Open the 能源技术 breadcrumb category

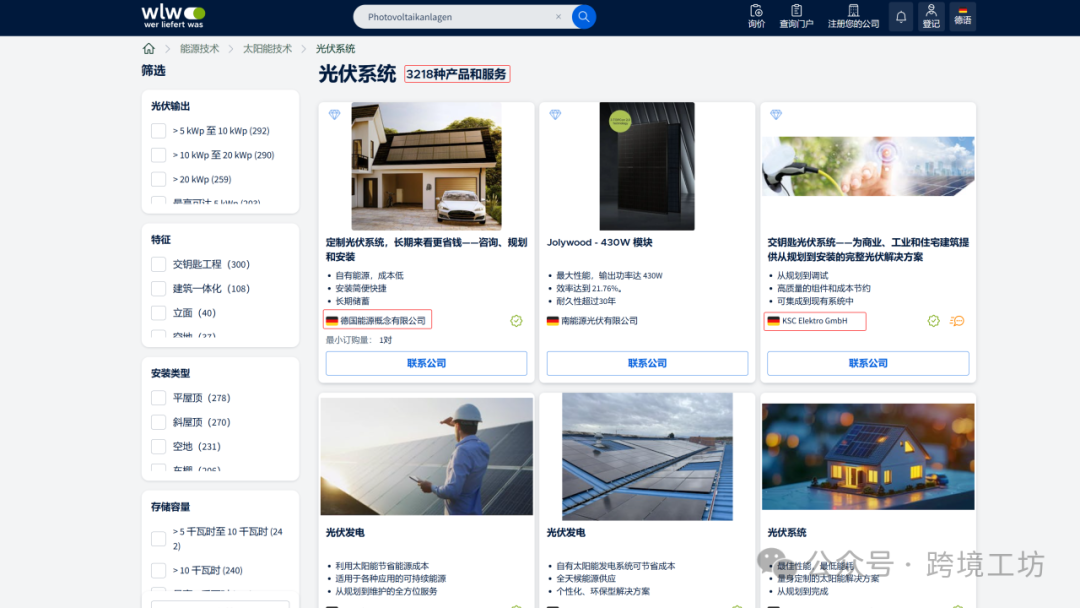click(199, 47)
